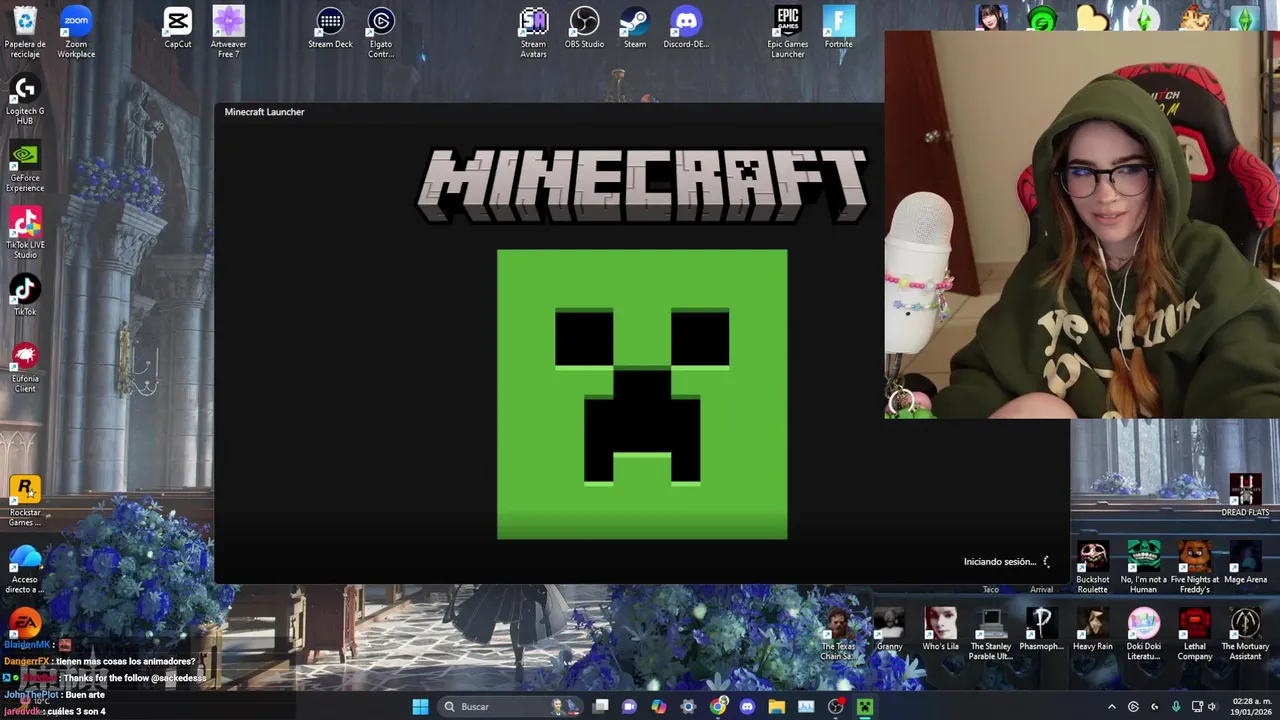Switch to Chrome on the taskbar
This screenshot has height=720, width=1280.
coord(718,707)
